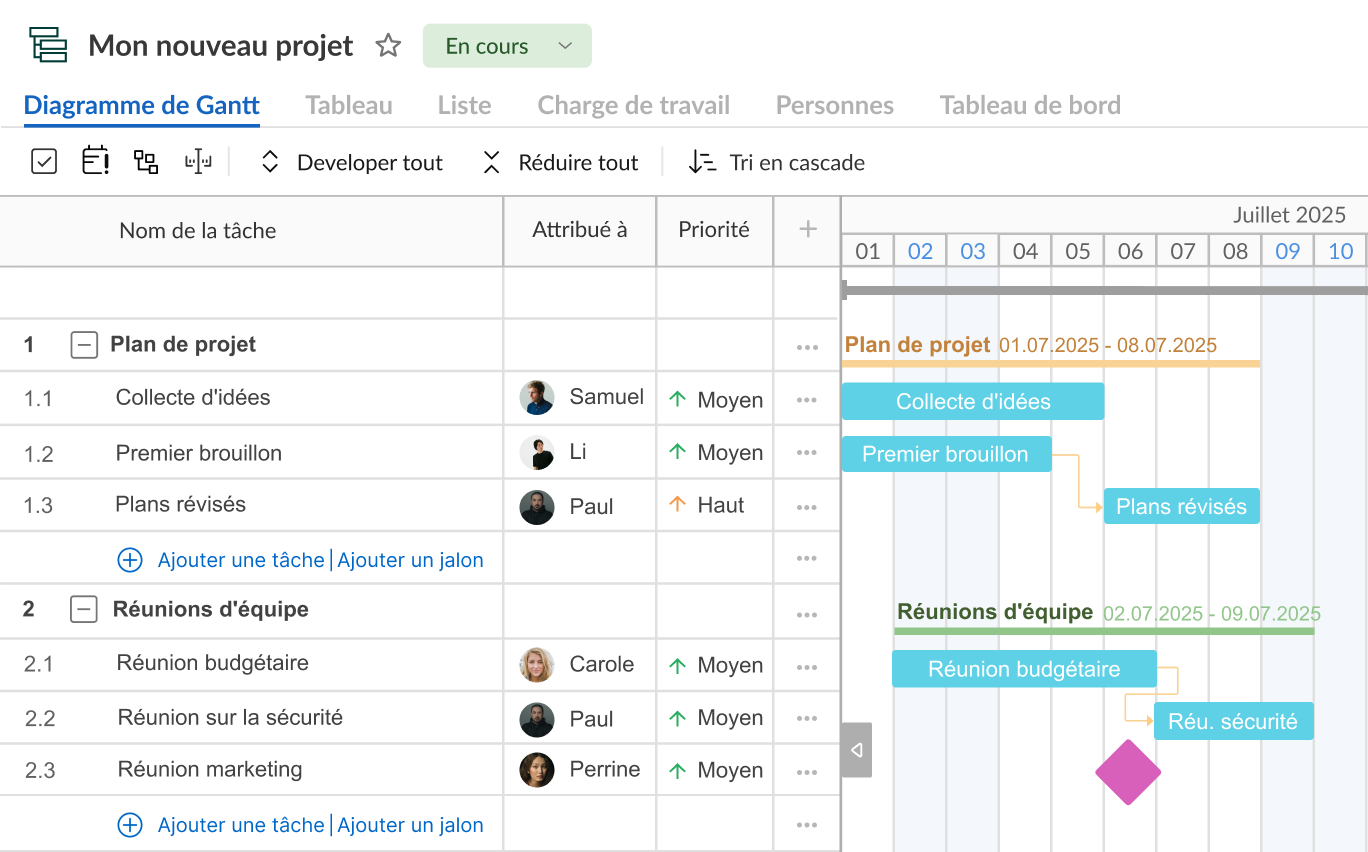
Task: Activate Developer tout expand icon
Action: (269, 161)
